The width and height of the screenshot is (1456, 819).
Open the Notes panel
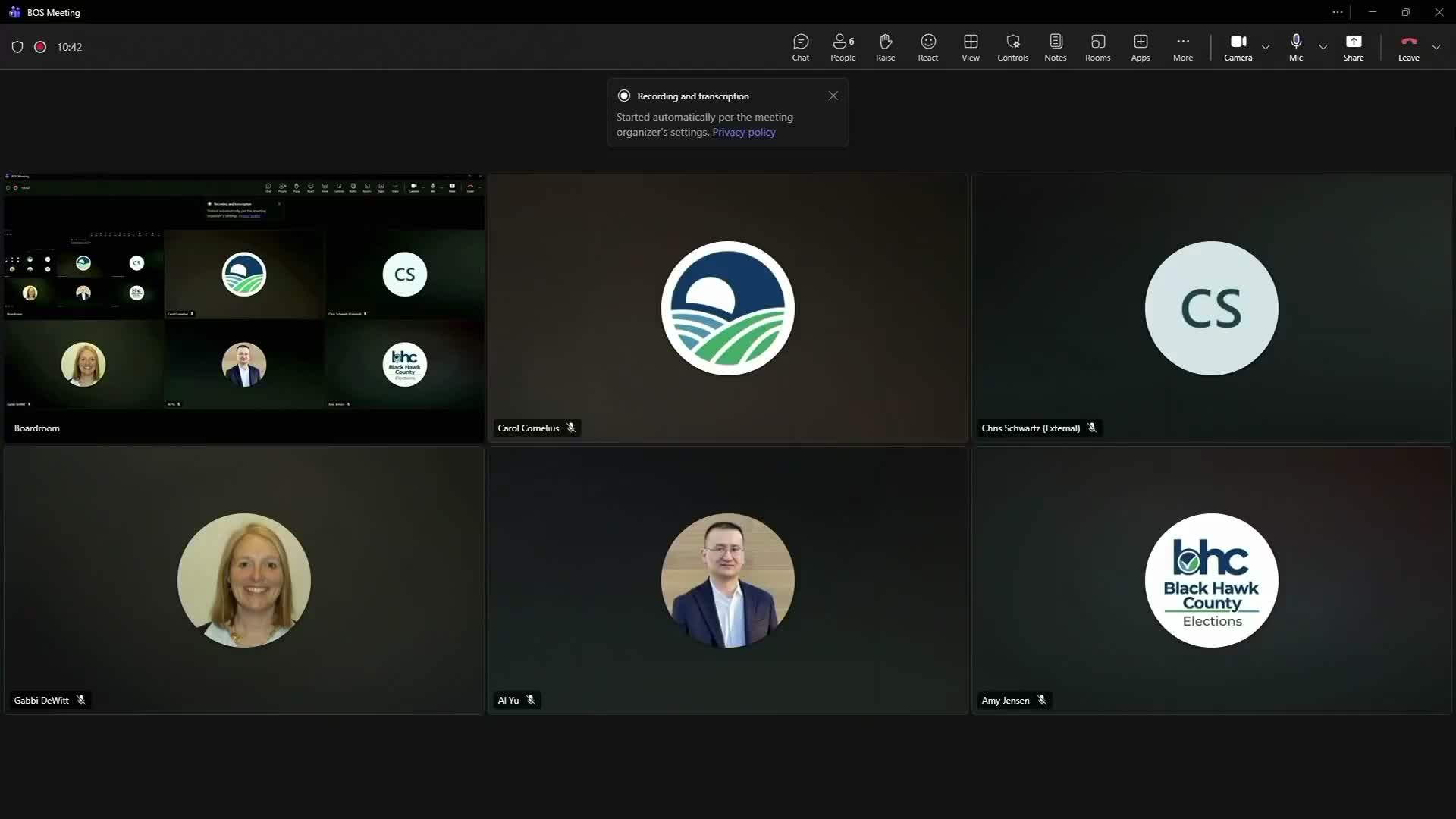pos(1055,47)
